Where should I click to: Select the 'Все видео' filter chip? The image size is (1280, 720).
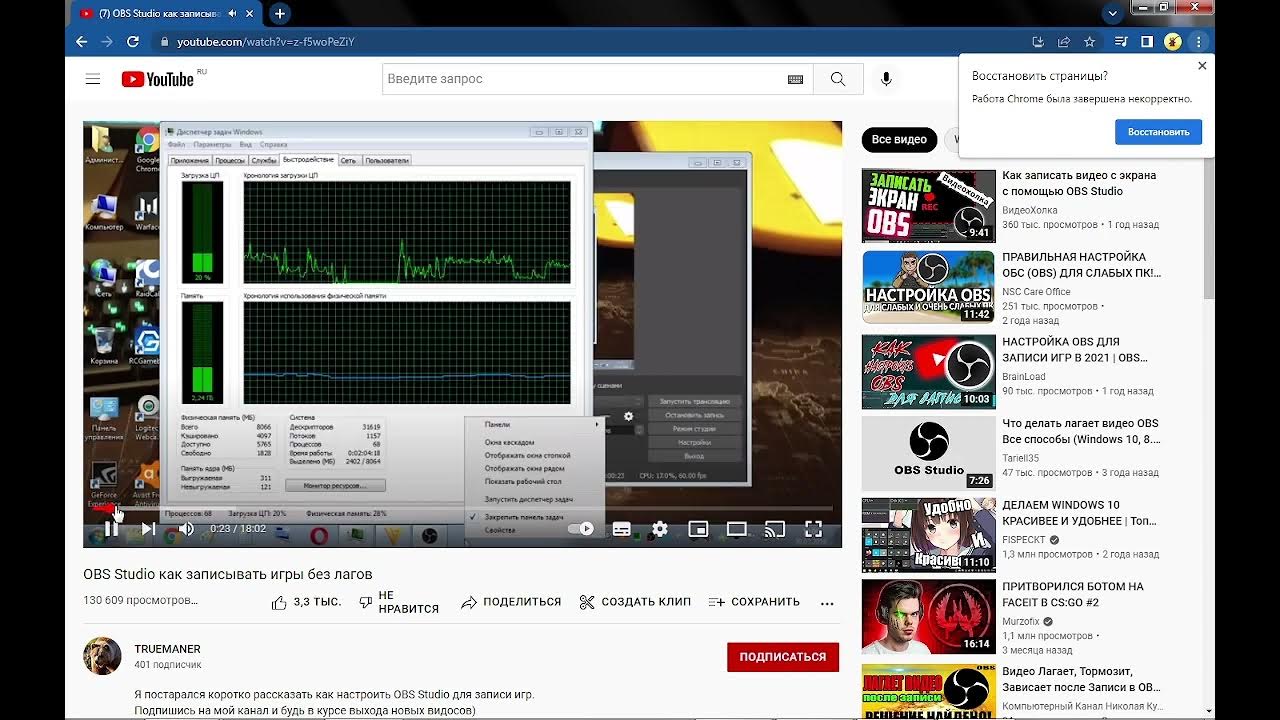click(x=899, y=139)
